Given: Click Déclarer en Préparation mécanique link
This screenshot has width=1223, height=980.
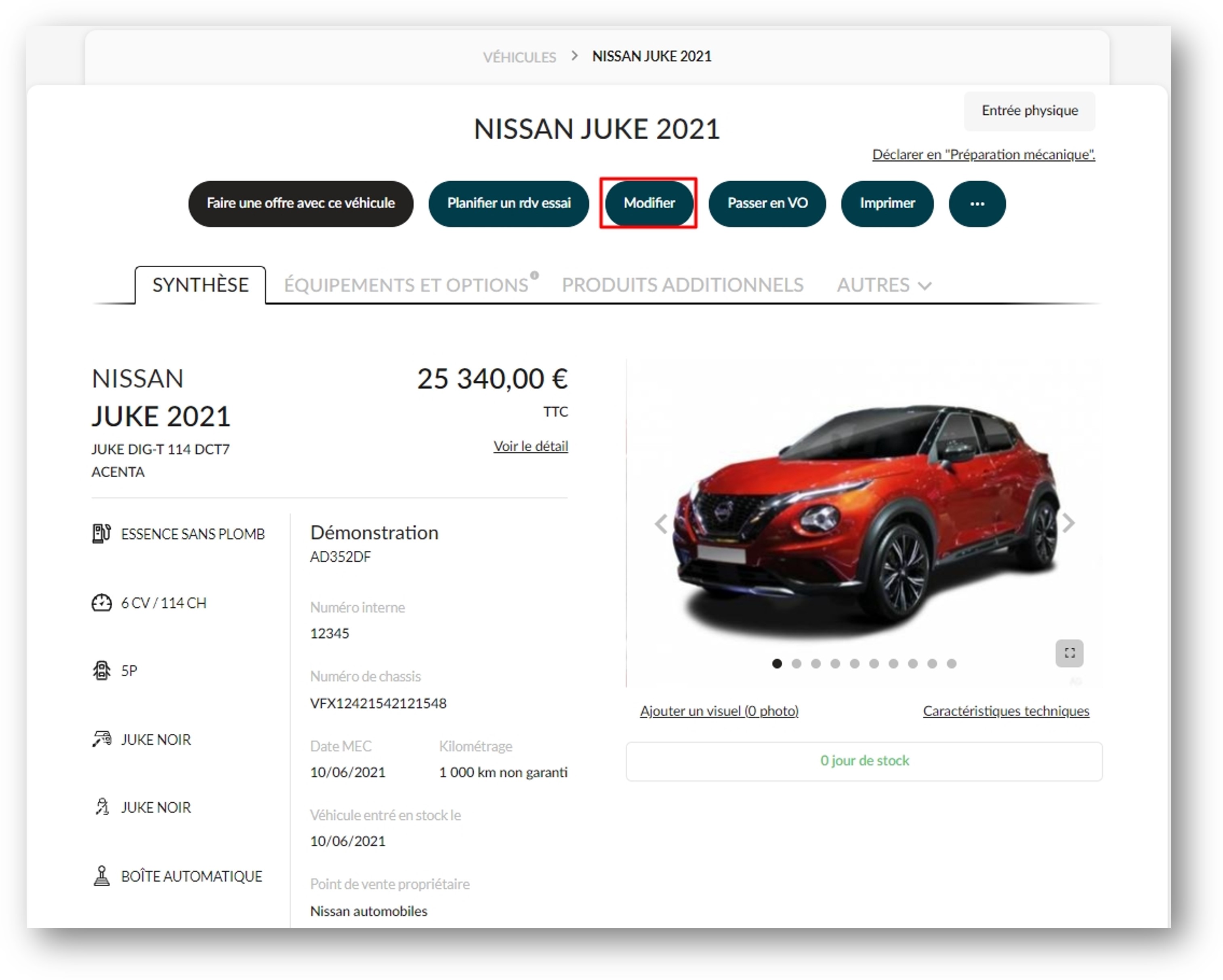Looking at the screenshot, I should click(x=983, y=154).
